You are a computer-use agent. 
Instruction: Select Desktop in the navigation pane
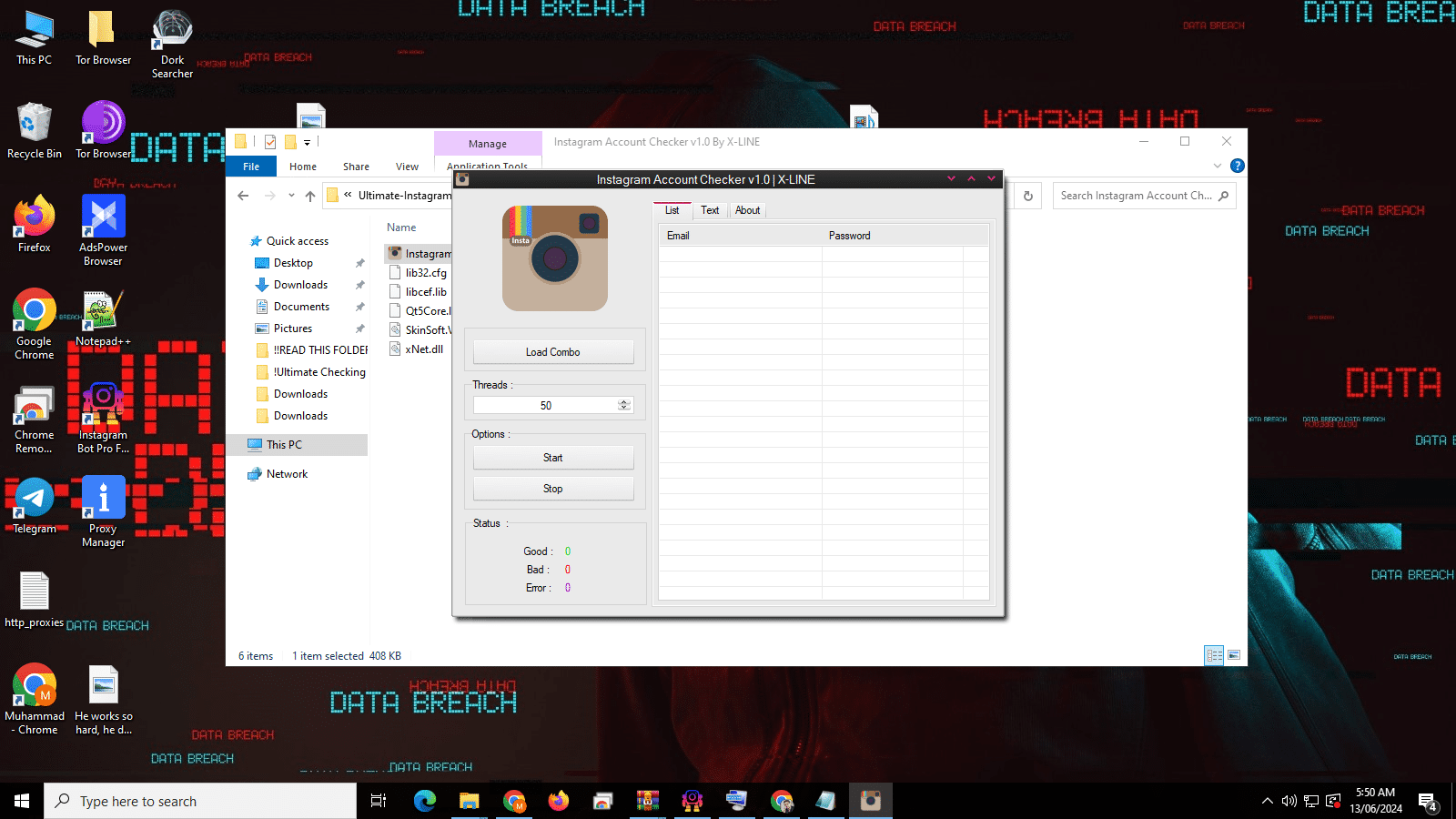[293, 263]
